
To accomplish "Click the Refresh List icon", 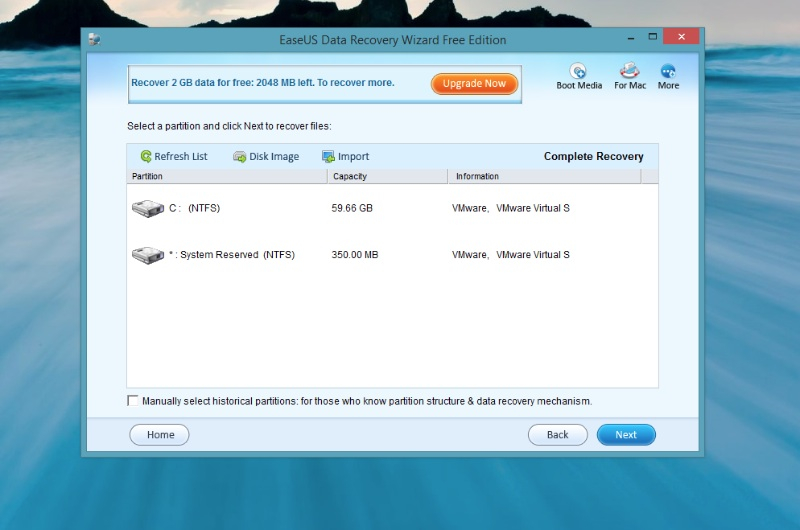I will (146, 157).
